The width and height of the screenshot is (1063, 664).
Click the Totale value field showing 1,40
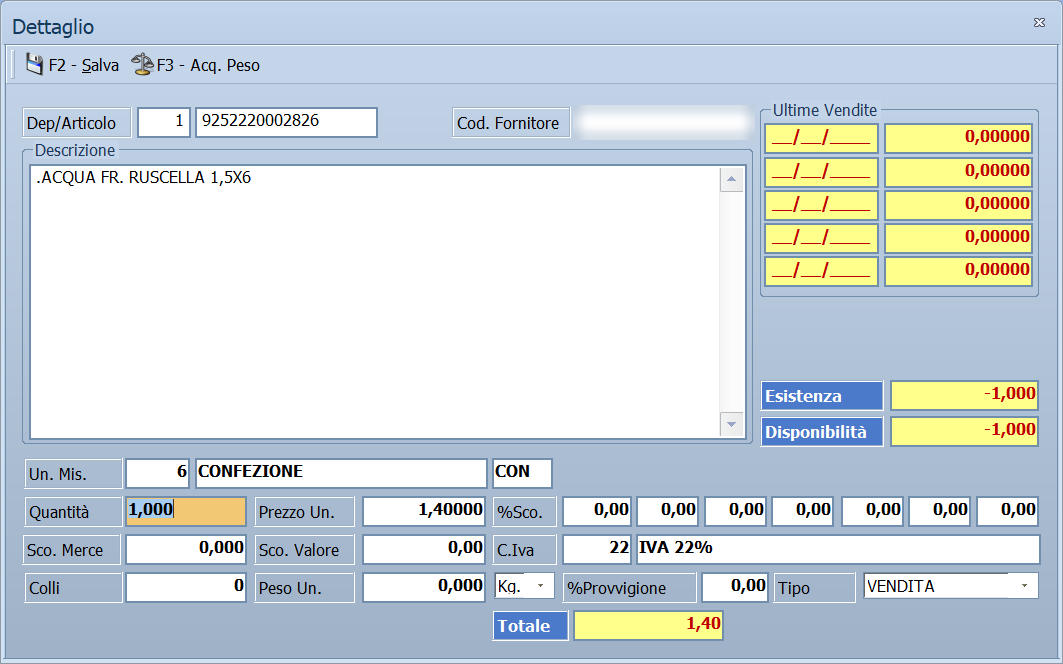648,625
